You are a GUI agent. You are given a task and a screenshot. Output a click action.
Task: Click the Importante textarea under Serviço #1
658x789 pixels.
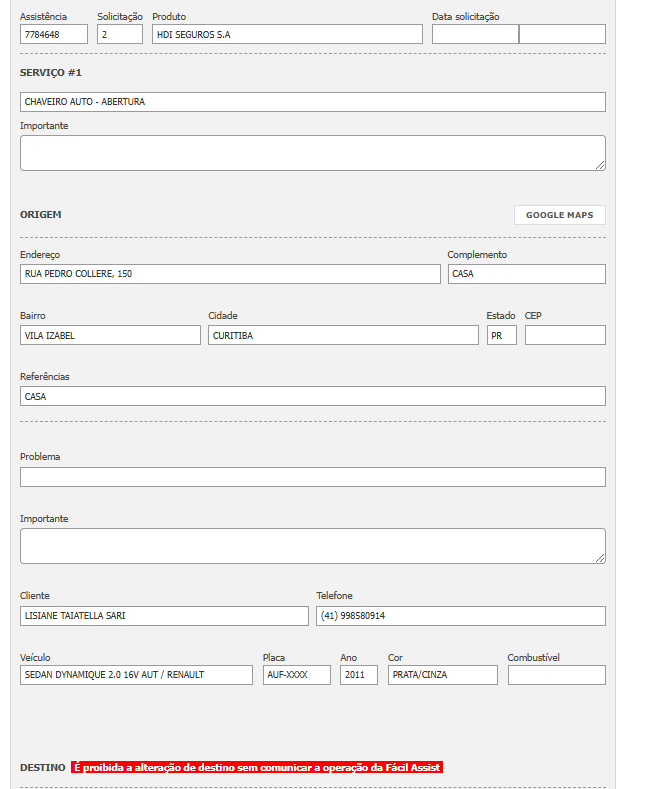pos(312,153)
